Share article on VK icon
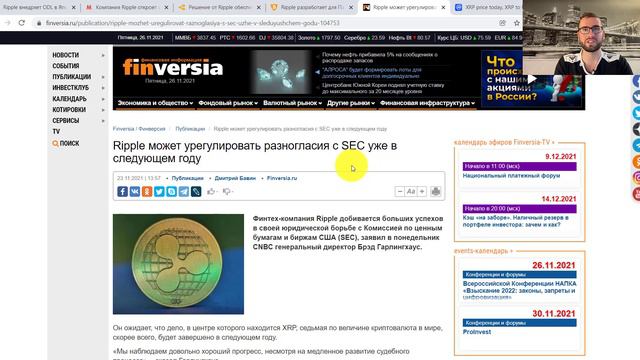 (135, 191)
